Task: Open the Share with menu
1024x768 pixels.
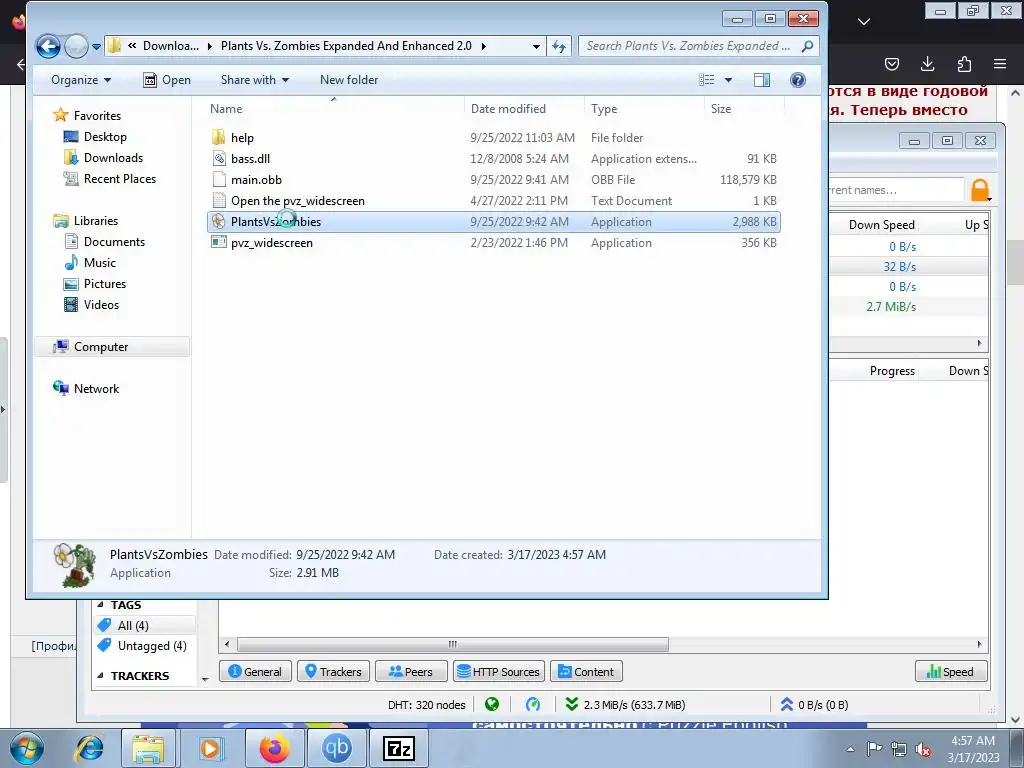Action: tap(255, 80)
